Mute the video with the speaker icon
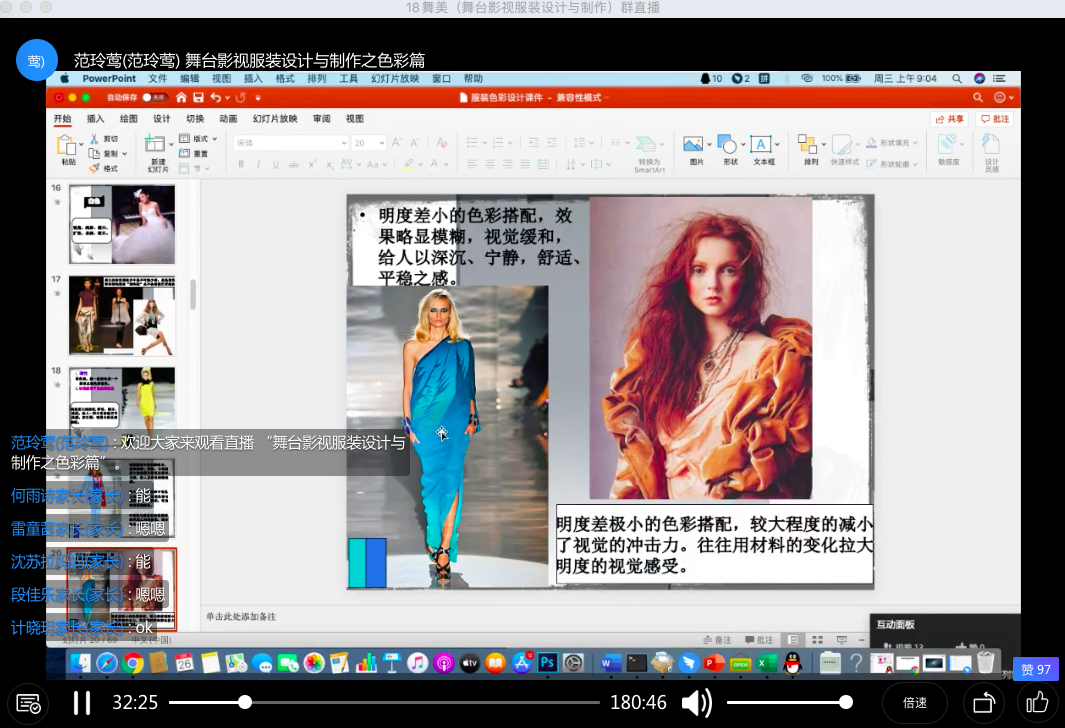 click(x=696, y=703)
